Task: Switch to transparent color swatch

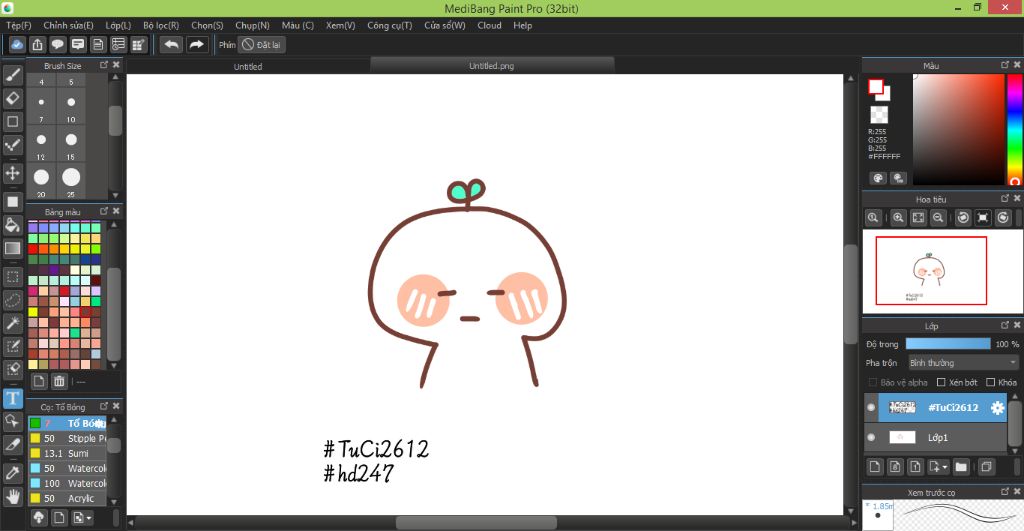Action: point(879,115)
